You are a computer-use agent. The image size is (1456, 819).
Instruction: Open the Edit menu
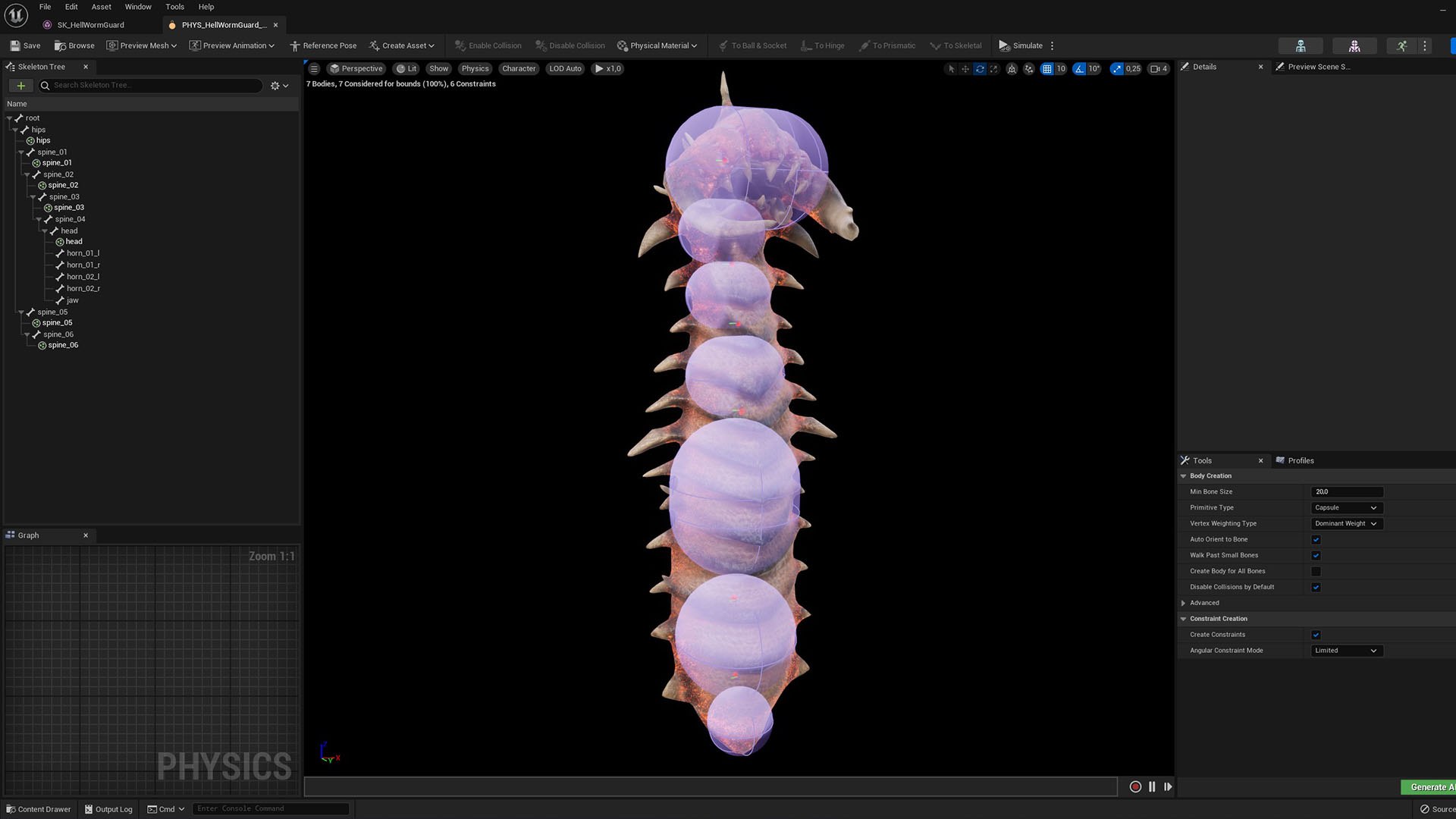click(x=71, y=7)
